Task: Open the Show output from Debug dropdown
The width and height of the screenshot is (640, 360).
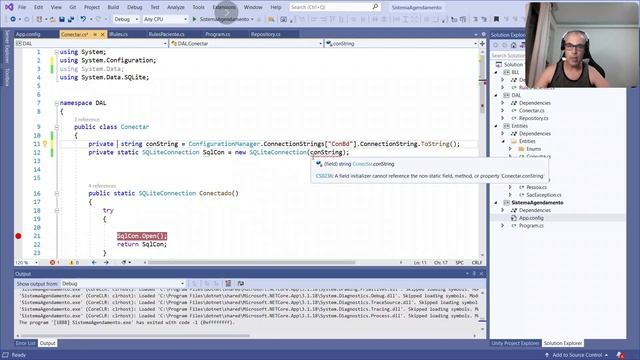Action: click(x=123, y=283)
